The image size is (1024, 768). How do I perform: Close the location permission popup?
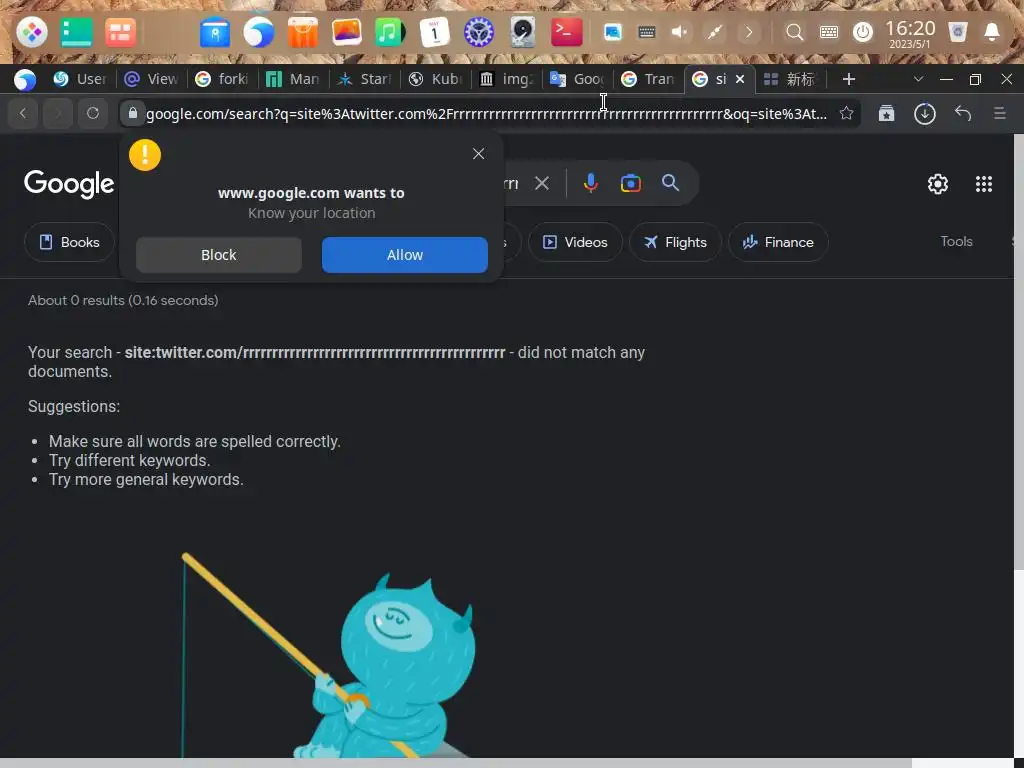click(x=479, y=153)
